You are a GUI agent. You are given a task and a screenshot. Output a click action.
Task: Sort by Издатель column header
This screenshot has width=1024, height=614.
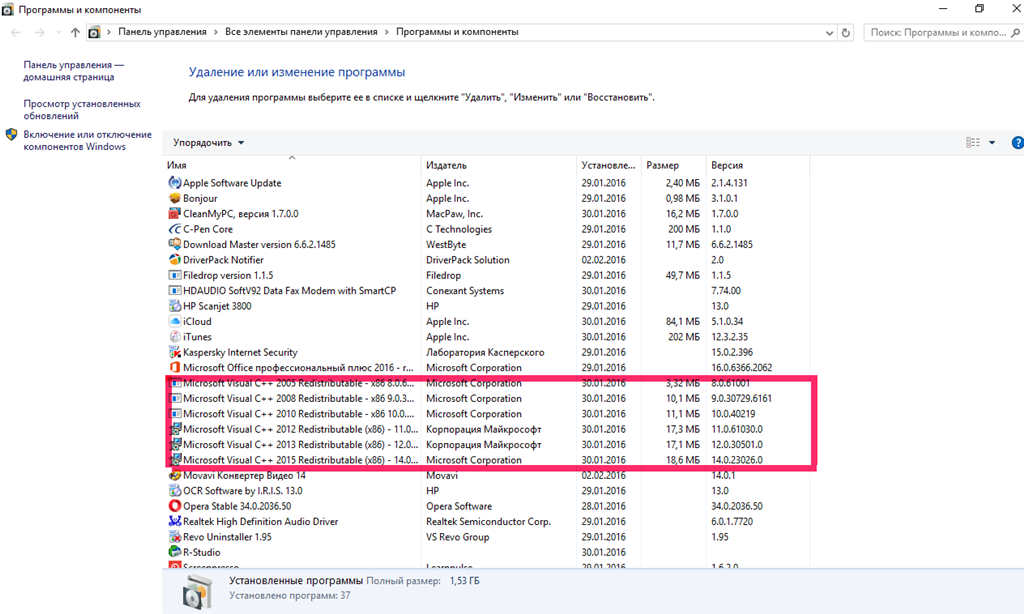coord(499,165)
